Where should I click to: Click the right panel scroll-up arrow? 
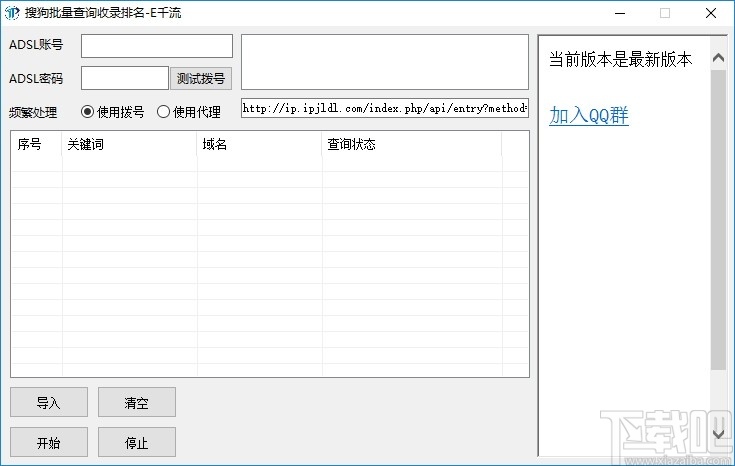(x=718, y=58)
